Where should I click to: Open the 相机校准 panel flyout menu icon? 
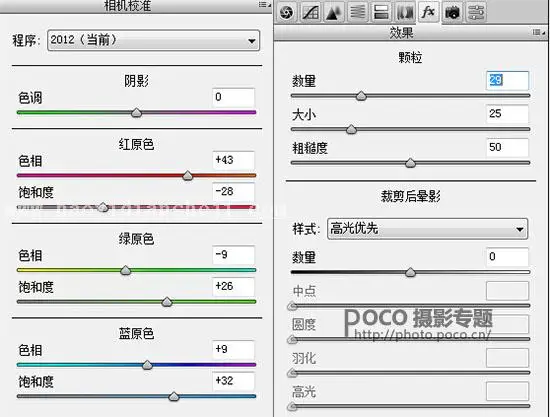264,4
